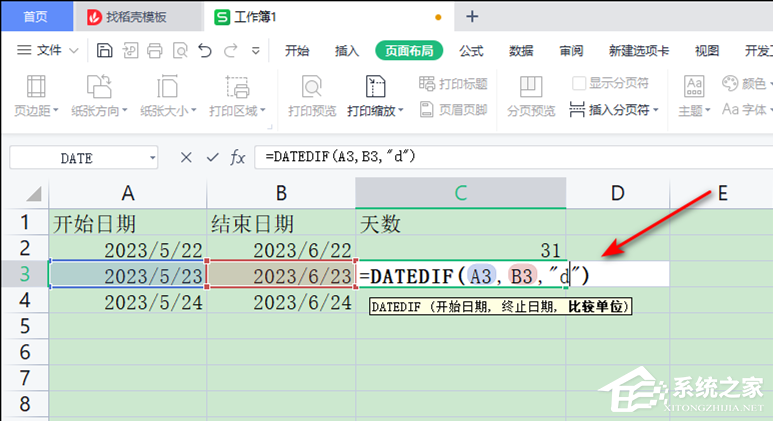Expand the dropdown arrow next to 文件
Screen dimensions: 773x421
click(73, 50)
